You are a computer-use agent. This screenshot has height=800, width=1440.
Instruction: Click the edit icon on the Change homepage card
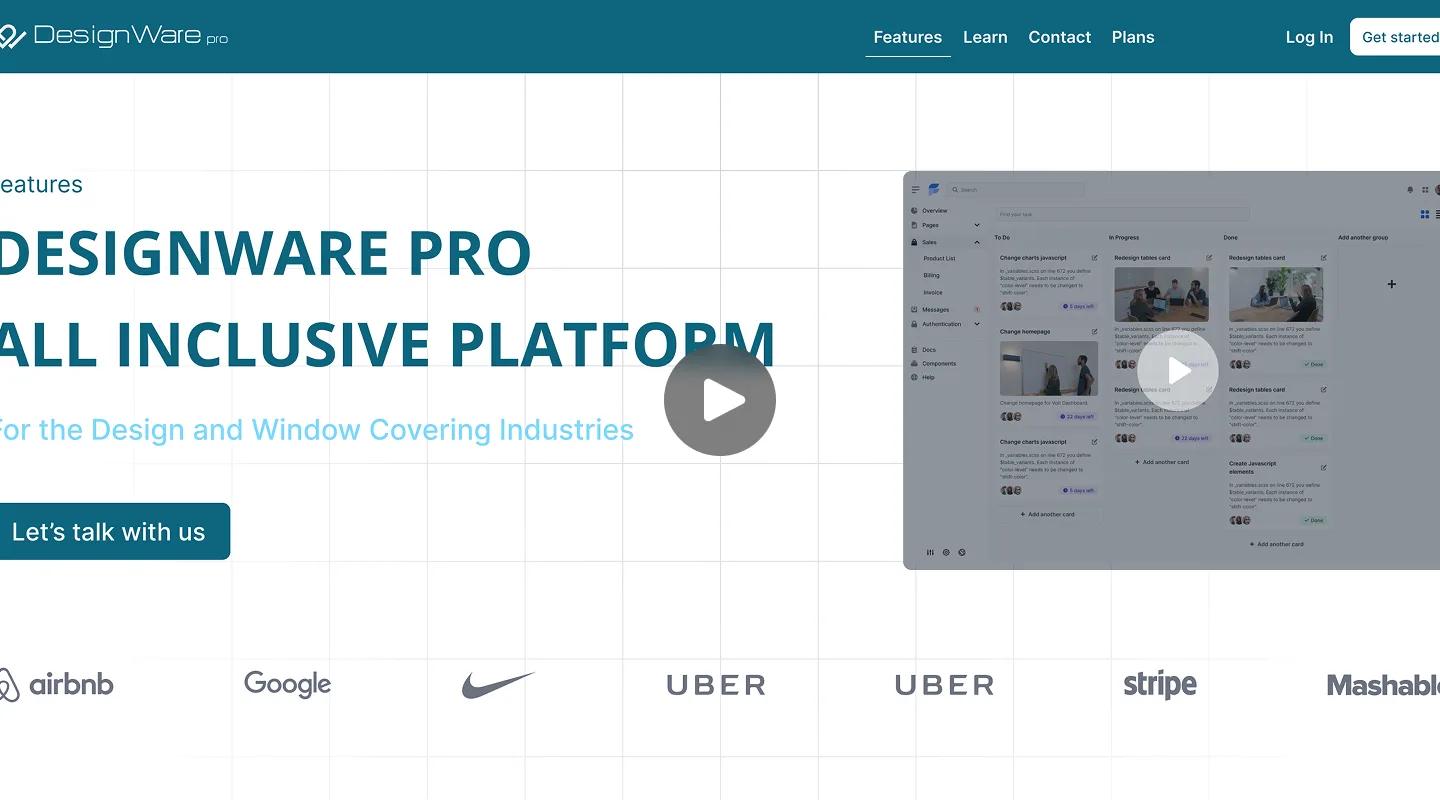[x=1094, y=332]
